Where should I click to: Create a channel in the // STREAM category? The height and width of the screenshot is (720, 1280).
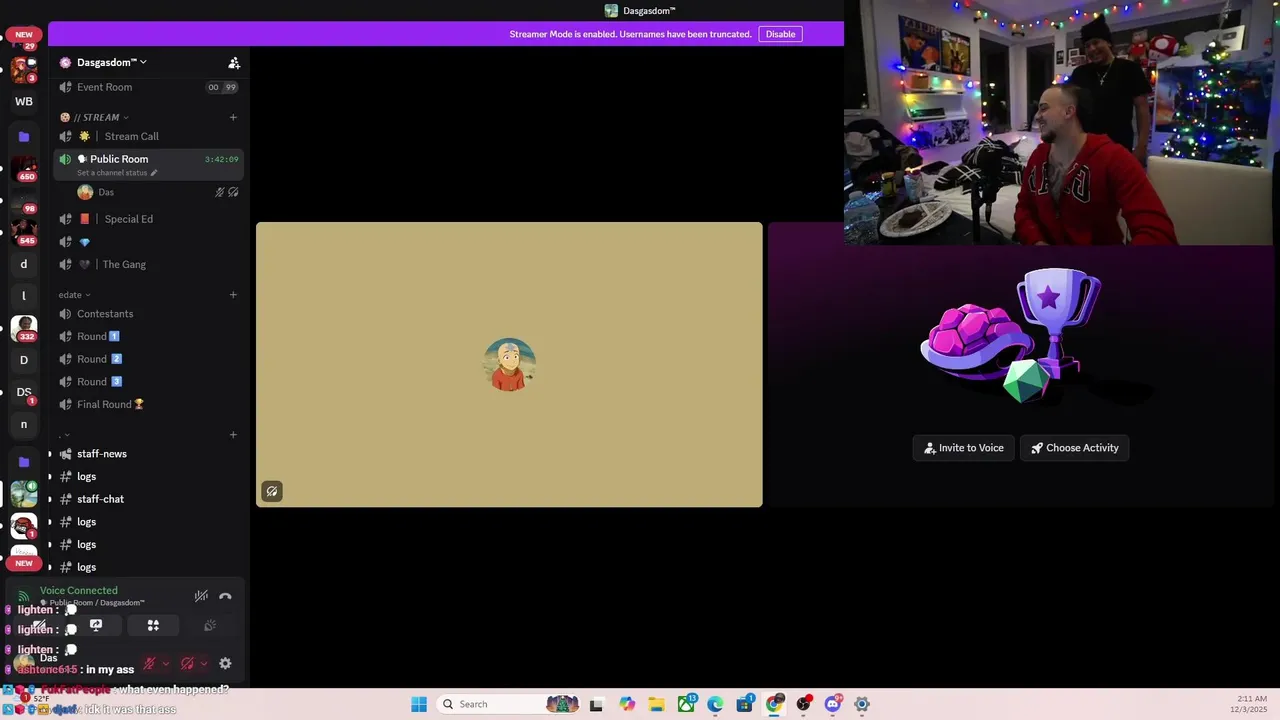233,117
